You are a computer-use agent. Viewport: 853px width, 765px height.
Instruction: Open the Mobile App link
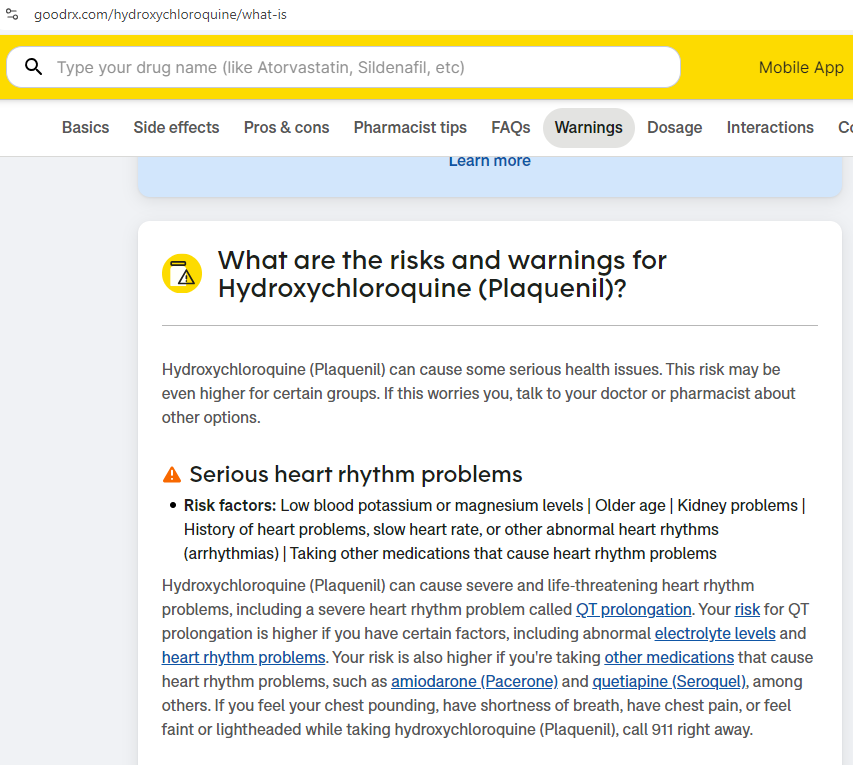coord(801,67)
